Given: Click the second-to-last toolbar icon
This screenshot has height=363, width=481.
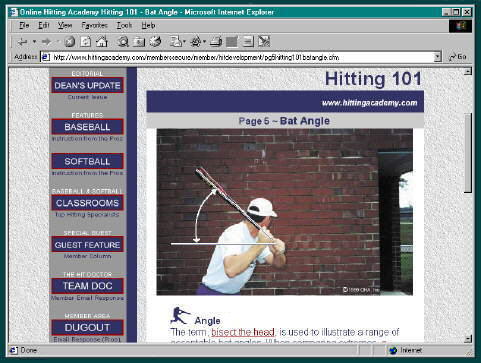Looking at the screenshot, I should 248,42.
